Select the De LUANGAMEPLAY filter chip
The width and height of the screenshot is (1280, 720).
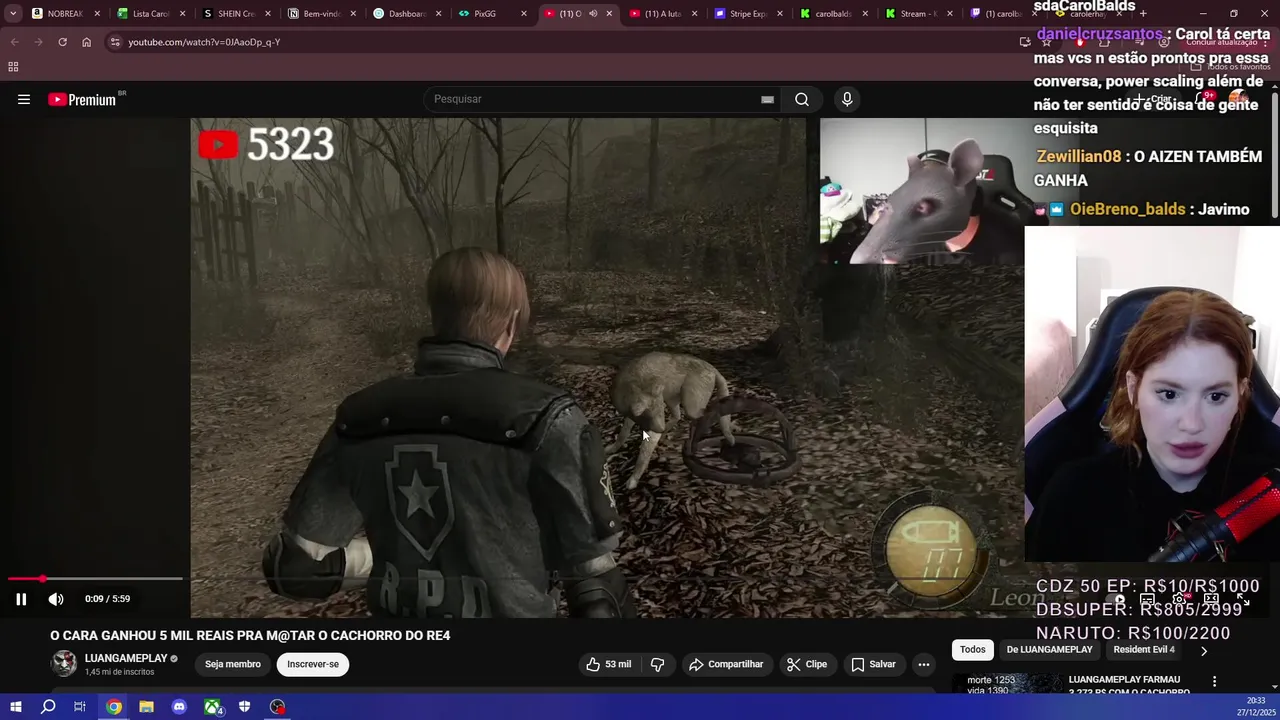coord(1049,650)
